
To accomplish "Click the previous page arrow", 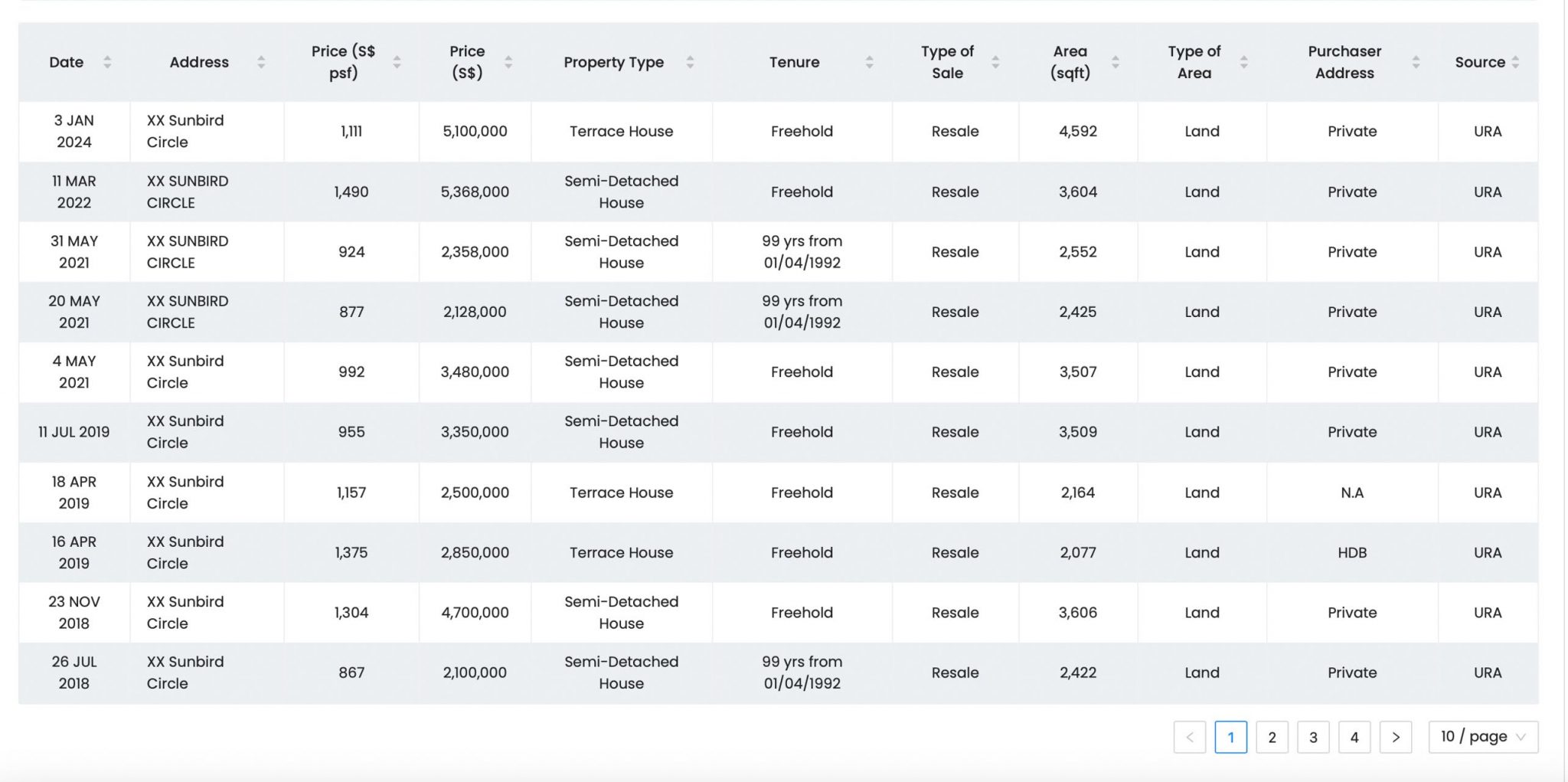I will [1190, 737].
